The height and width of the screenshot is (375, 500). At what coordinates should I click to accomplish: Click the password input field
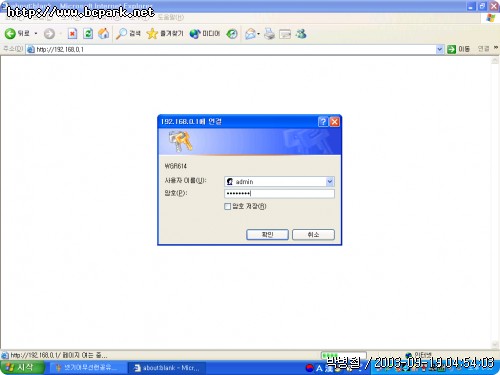click(x=279, y=194)
